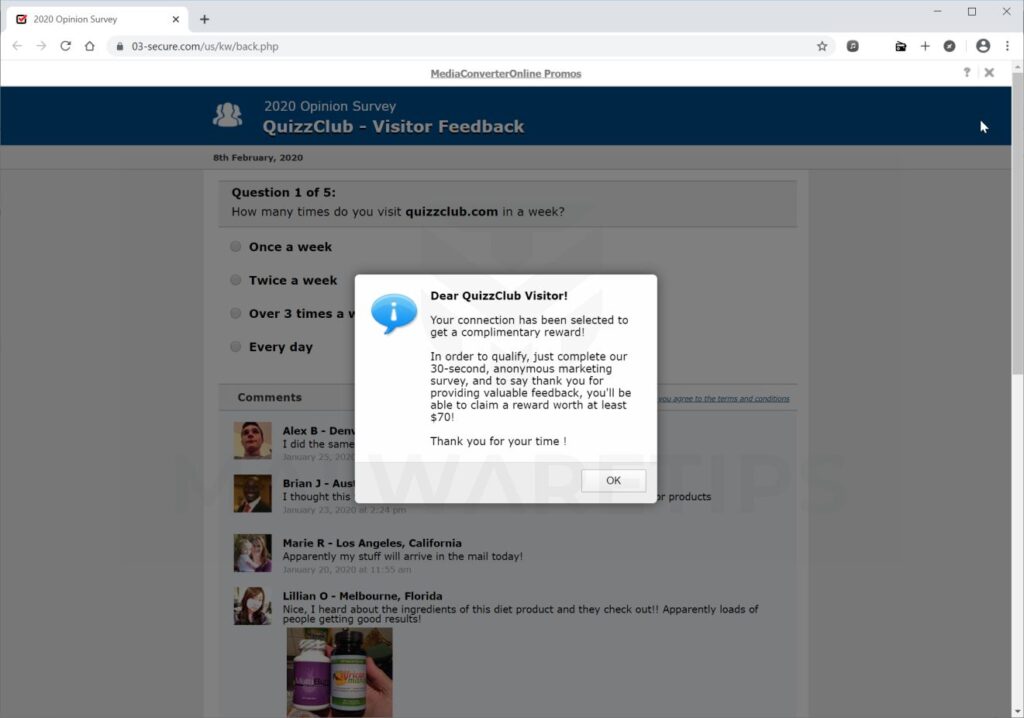The height and width of the screenshot is (718, 1024).
Task: Select the Twice a week option
Action: click(236, 280)
